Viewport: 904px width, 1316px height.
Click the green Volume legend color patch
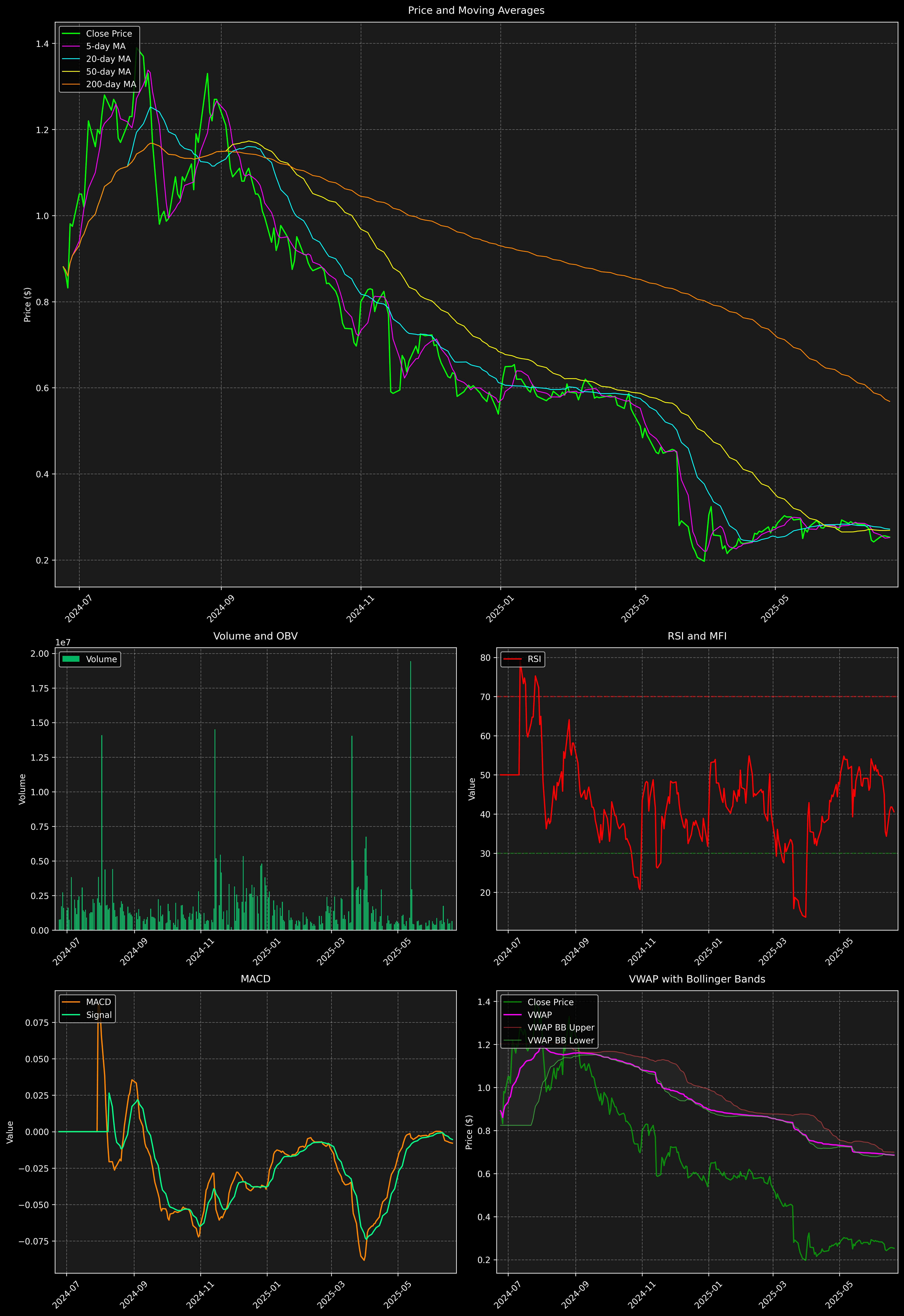point(71,659)
